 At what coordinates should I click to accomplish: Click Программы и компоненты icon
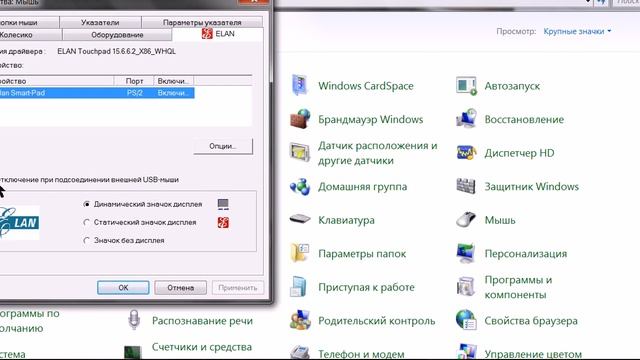tap(466, 287)
